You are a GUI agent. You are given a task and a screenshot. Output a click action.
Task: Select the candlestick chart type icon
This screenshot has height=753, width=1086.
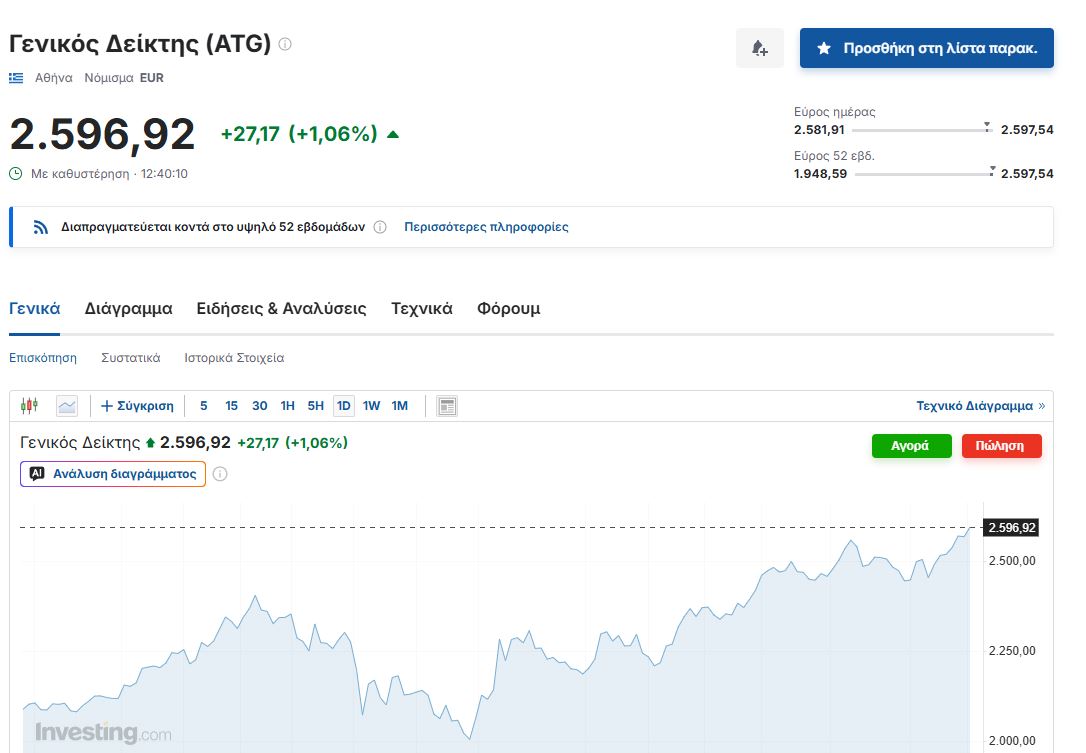pos(30,405)
